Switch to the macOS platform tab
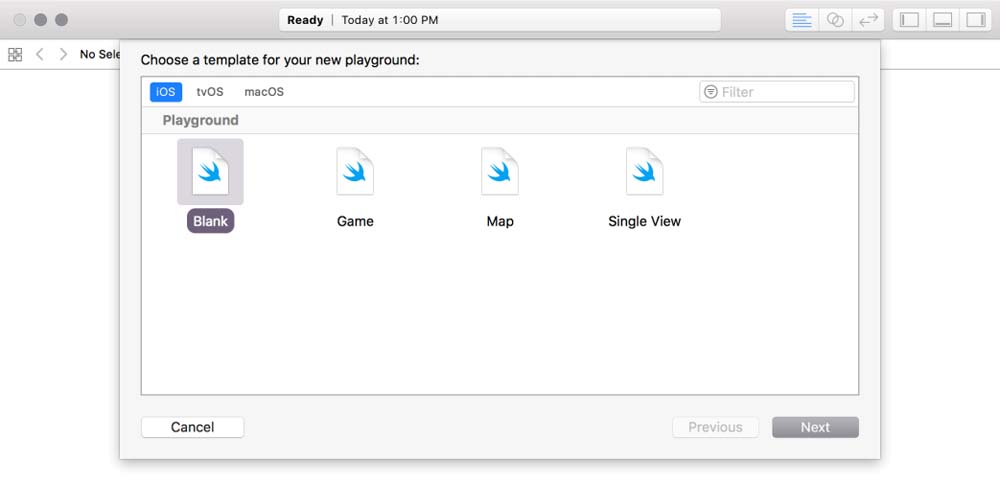This screenshot has width=1000, height=485. [264, 92]
